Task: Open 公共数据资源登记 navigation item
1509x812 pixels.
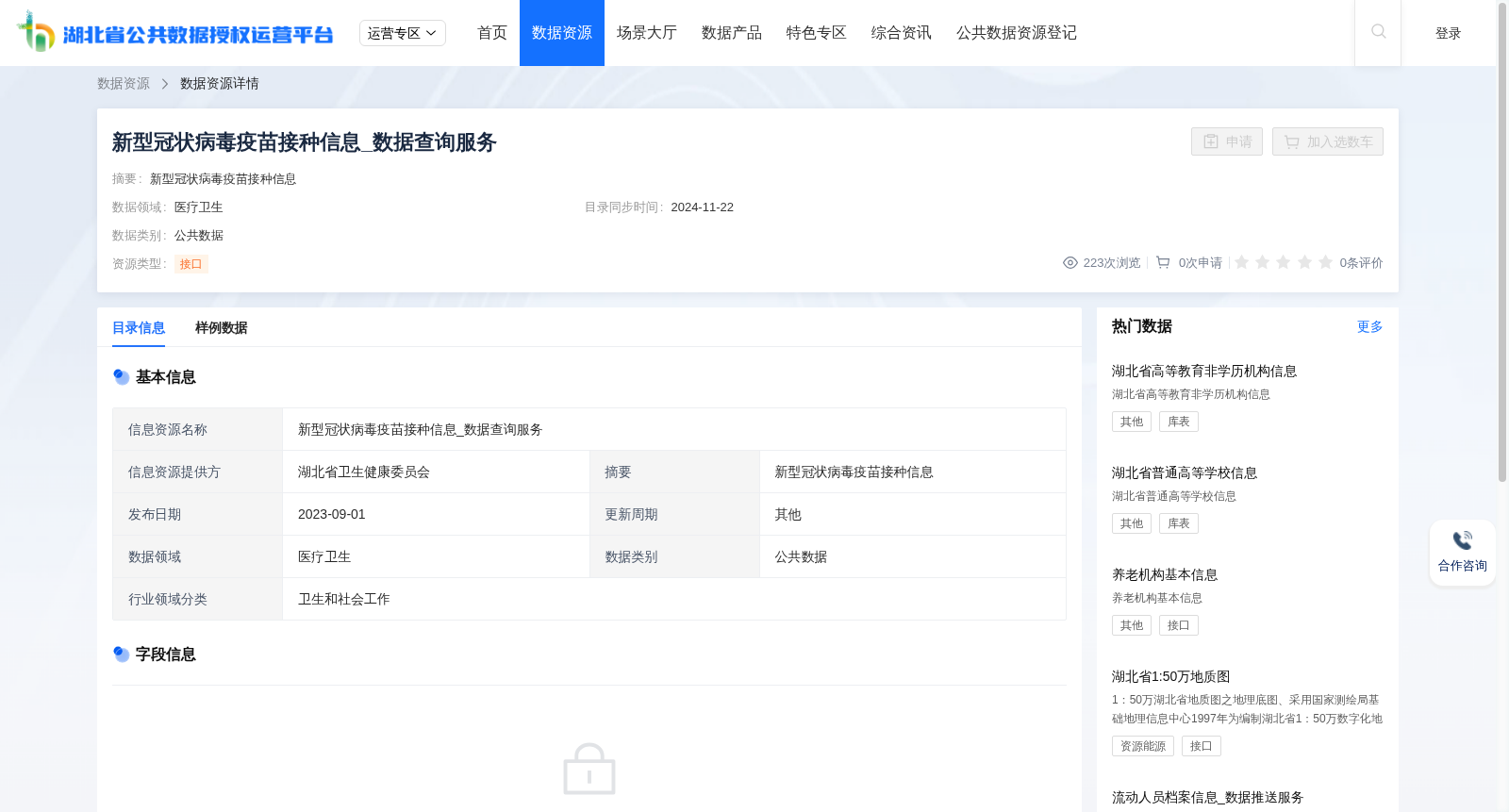Action: tap(1017, 33)
